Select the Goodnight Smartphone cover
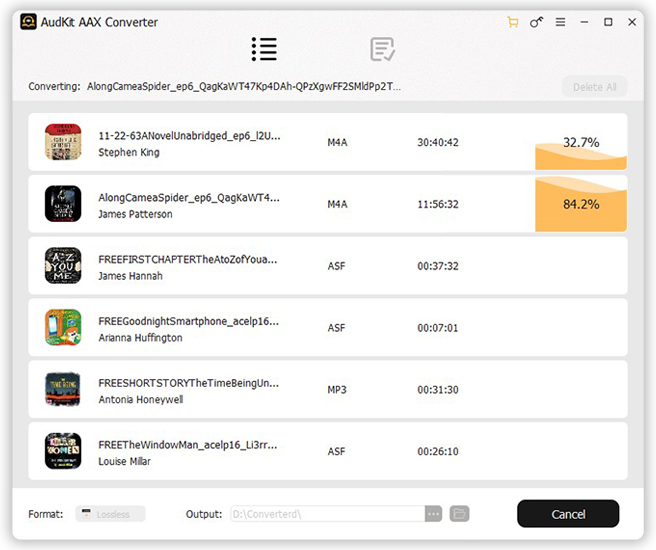This screenshot has height=550, width=656. click(63, 327)
